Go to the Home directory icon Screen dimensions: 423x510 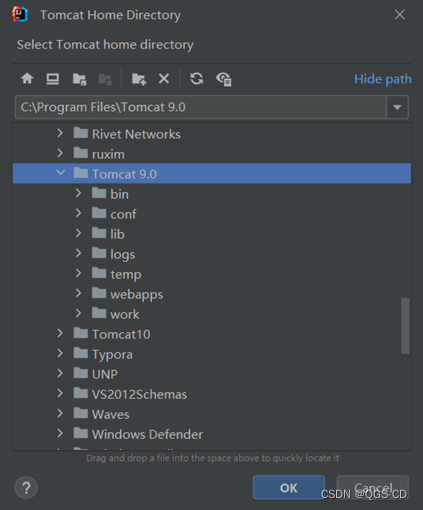pos(27,79)
